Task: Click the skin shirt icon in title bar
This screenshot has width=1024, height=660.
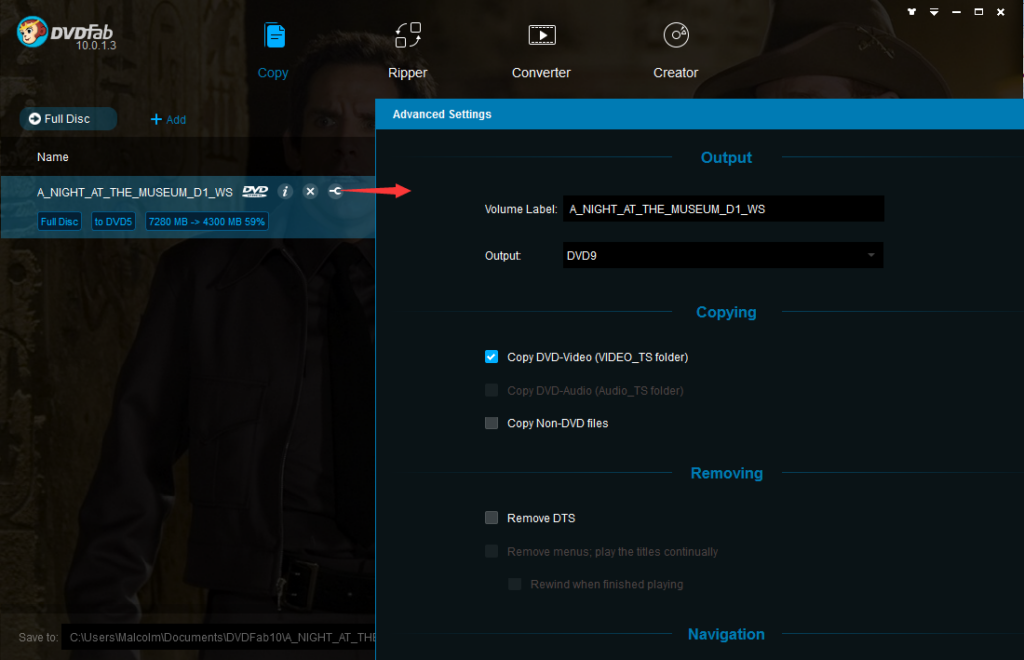Action: click(912, 12)
